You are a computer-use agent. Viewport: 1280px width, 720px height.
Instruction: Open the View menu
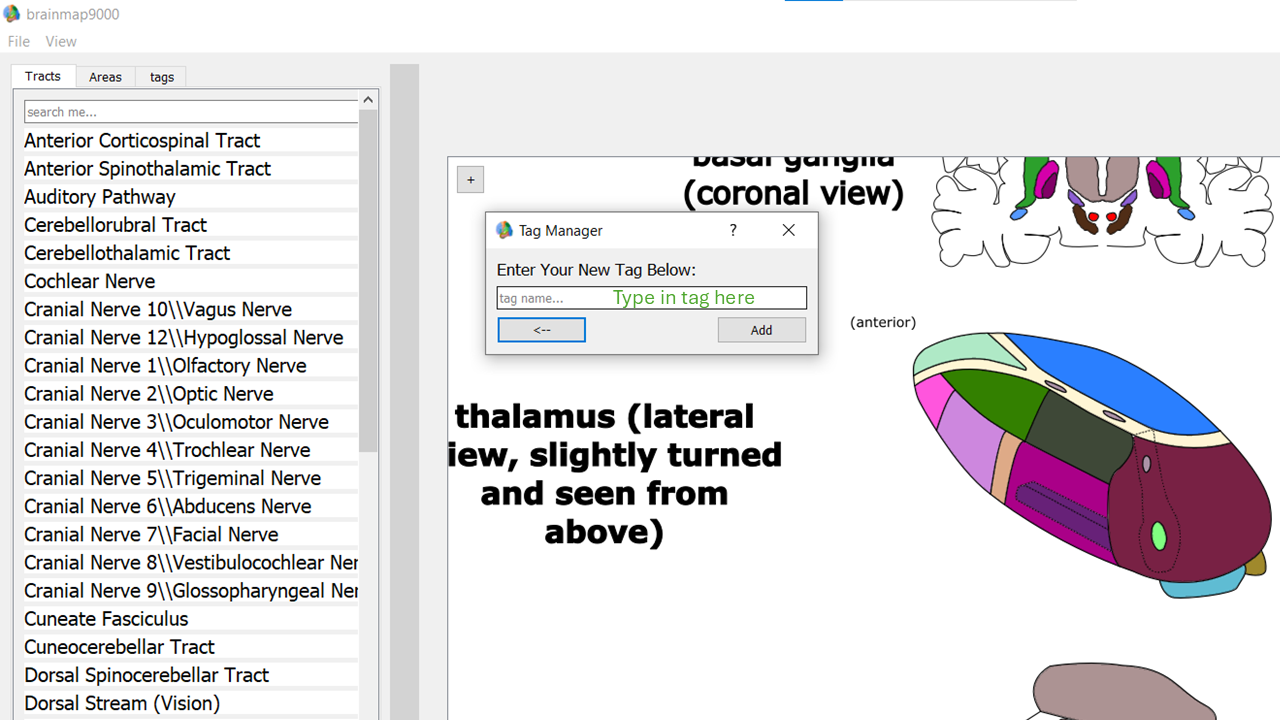coord(61,41)
